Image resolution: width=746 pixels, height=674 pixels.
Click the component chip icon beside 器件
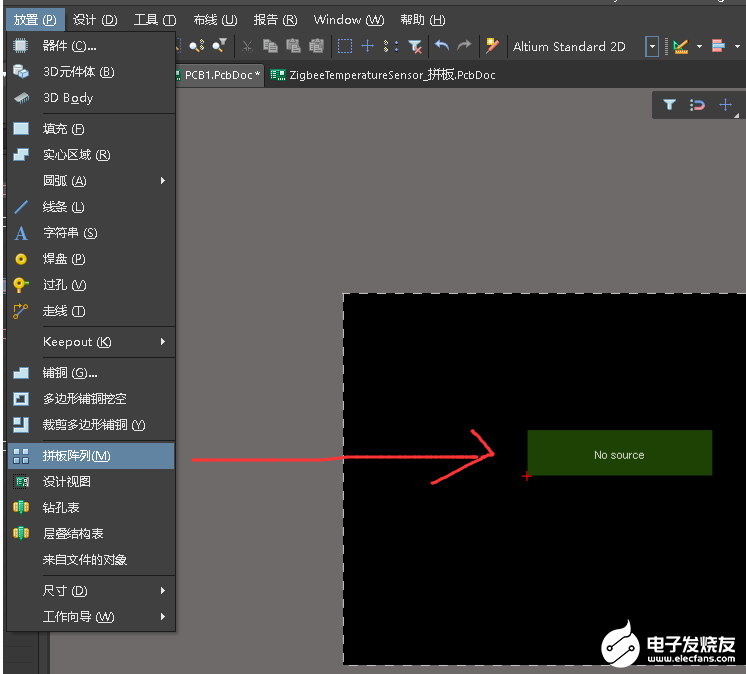(20, 46)
